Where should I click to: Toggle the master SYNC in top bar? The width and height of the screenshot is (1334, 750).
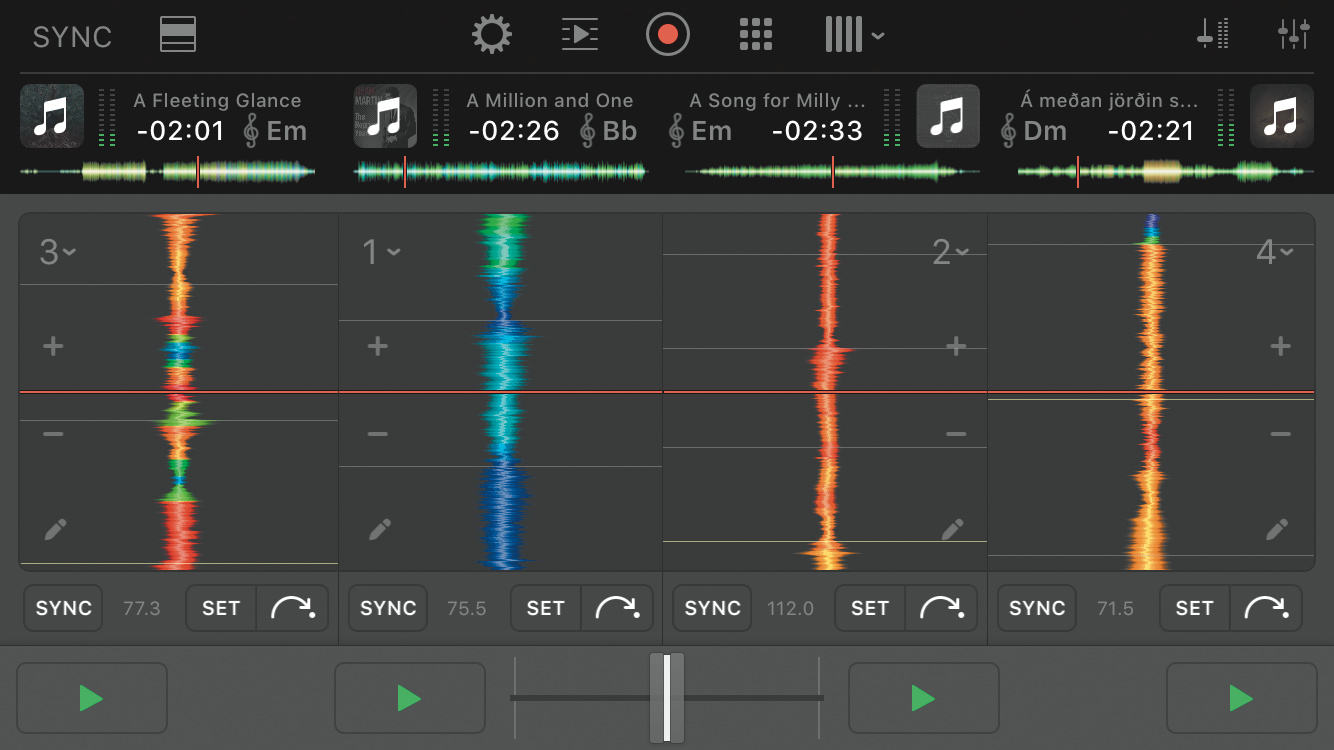click(72, 37)
